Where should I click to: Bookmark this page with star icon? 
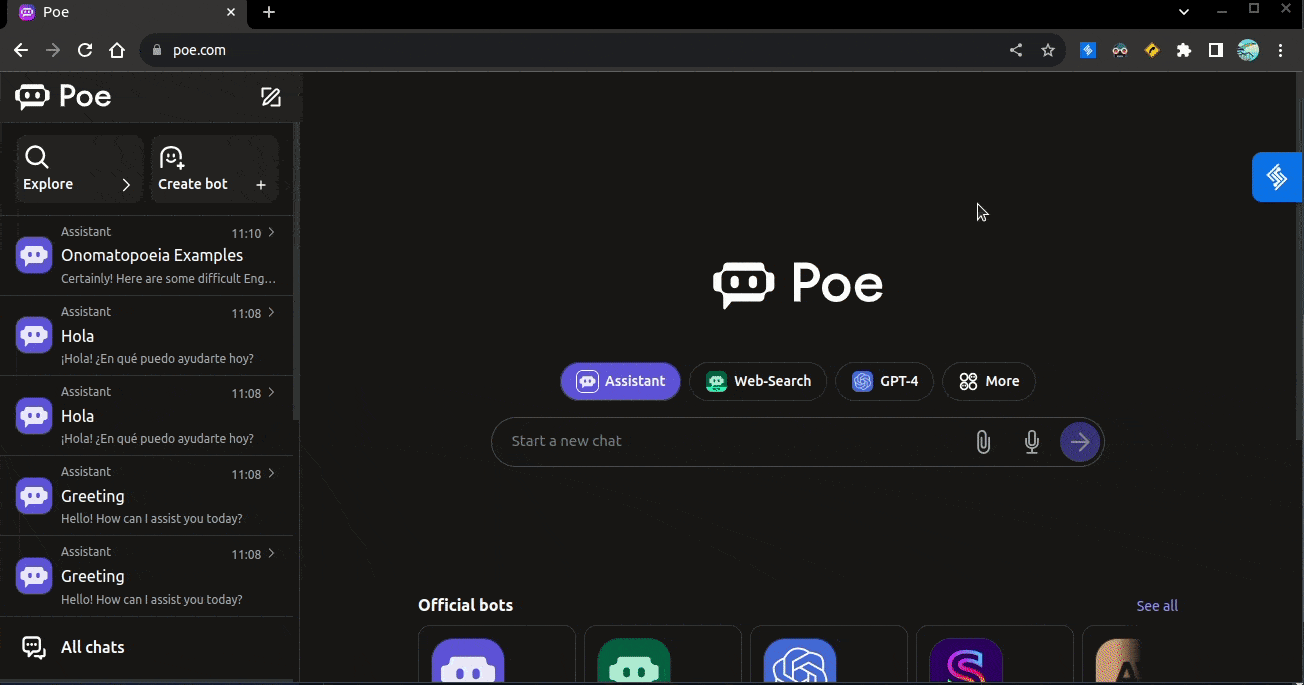pyautogui.click(x=1048, y=50)
